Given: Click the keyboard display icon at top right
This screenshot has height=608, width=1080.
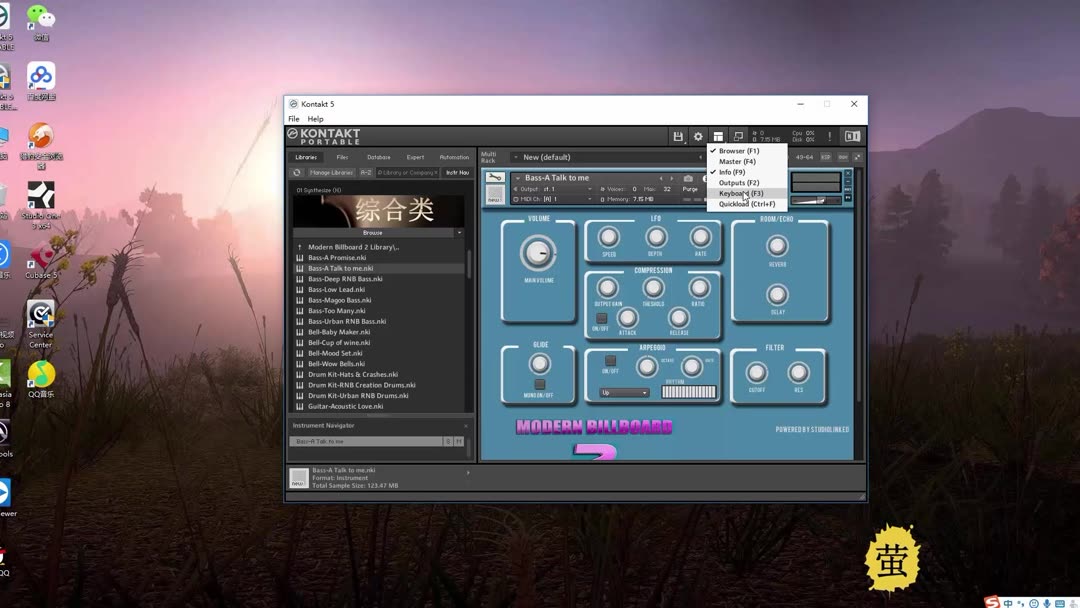Looking at the screenshot, I should click(x=738, y=136).
